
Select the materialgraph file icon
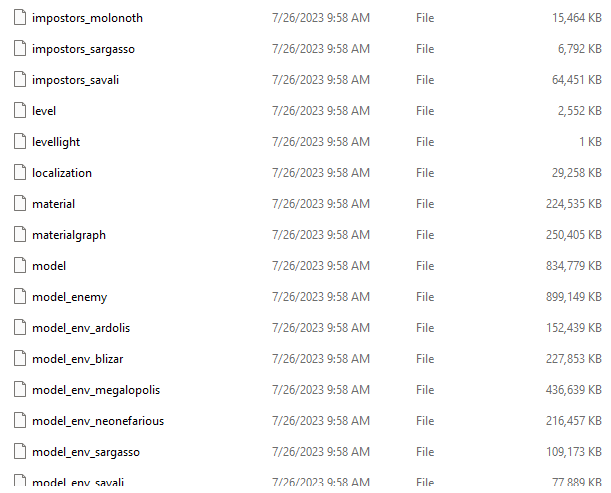20,235
